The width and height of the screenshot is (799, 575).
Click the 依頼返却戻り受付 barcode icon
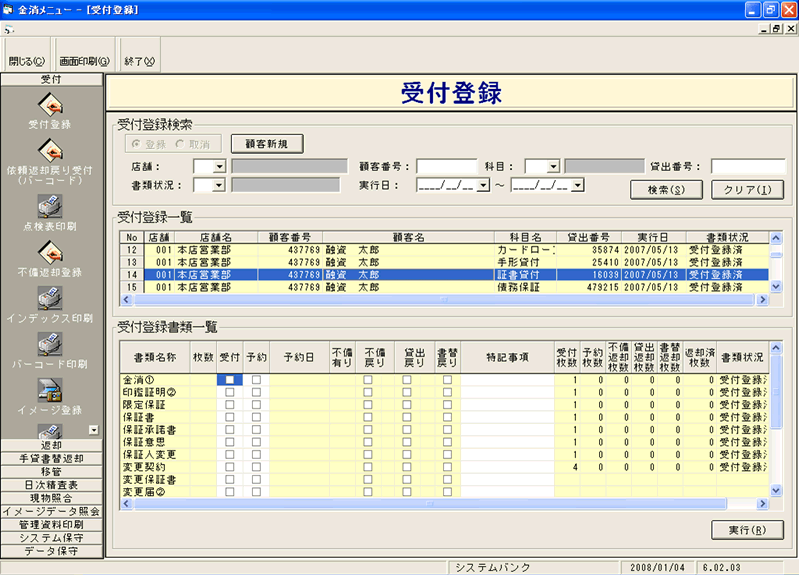point(50,148)
